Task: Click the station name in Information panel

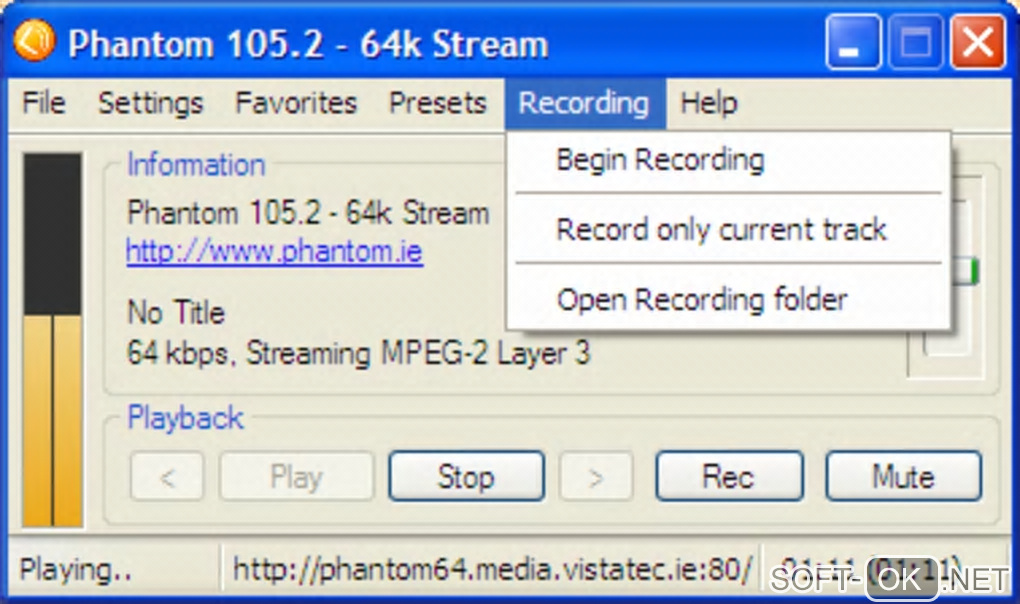Action: [308, 213]
